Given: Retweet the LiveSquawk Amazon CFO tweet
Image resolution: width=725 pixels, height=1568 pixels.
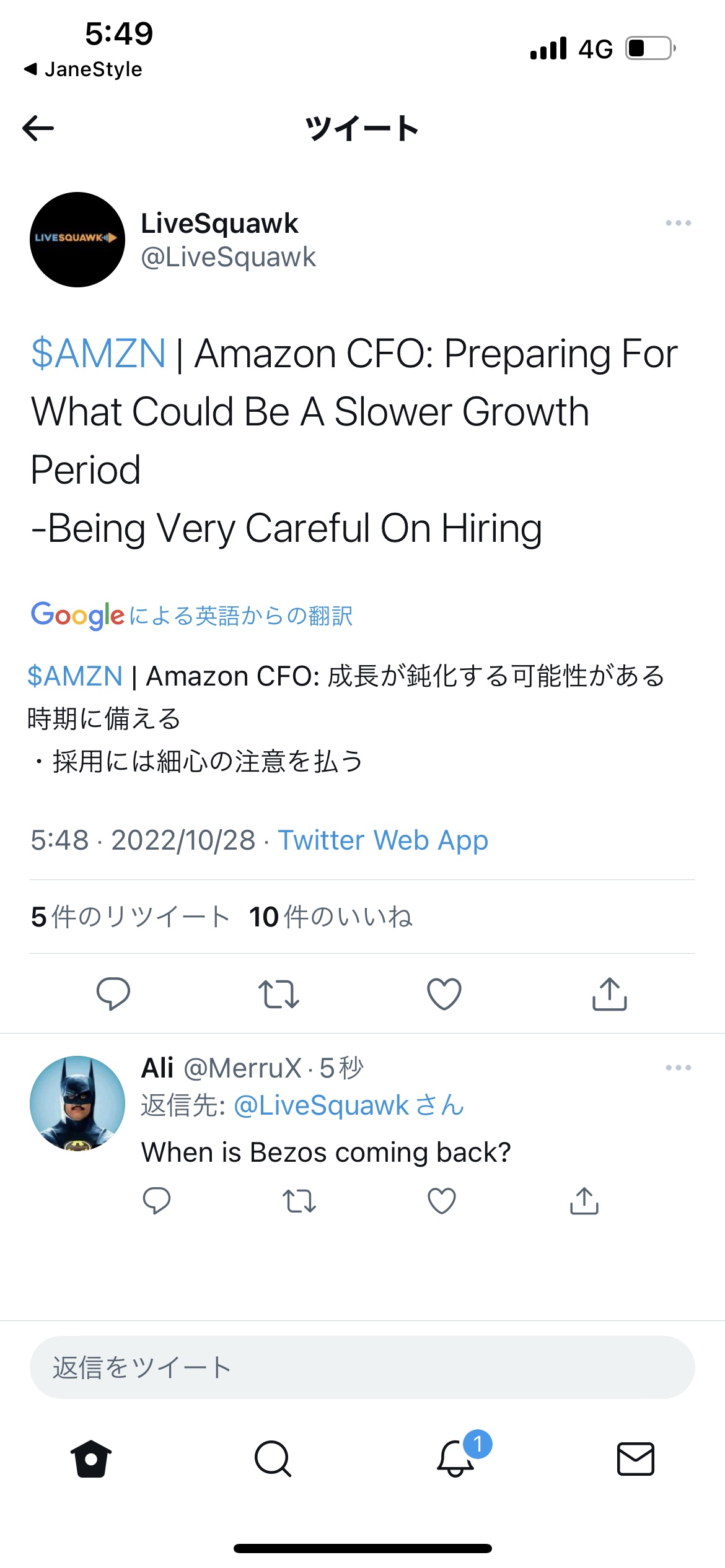Looking at the screenshot, I should [279, 993].
